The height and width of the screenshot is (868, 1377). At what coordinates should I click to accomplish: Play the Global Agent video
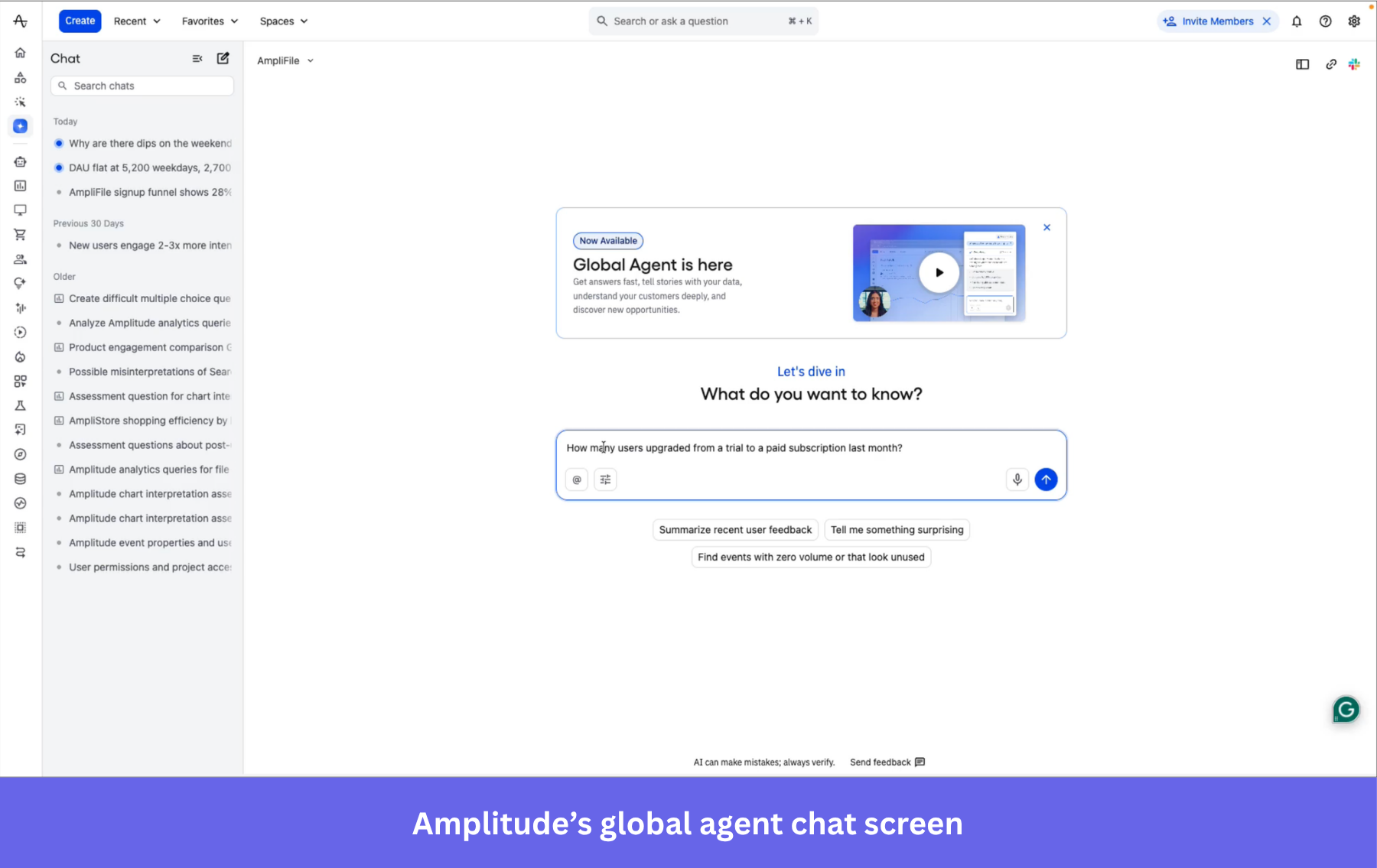[939, 272]
